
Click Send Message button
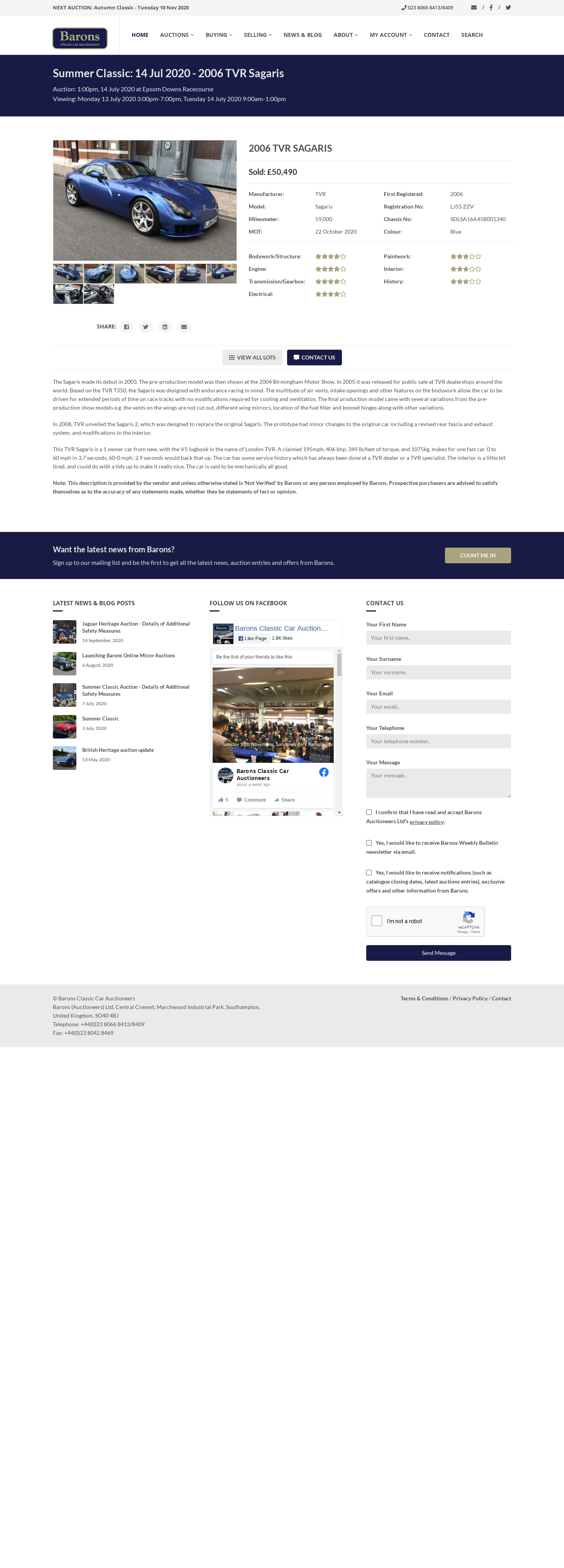(438, 953)
